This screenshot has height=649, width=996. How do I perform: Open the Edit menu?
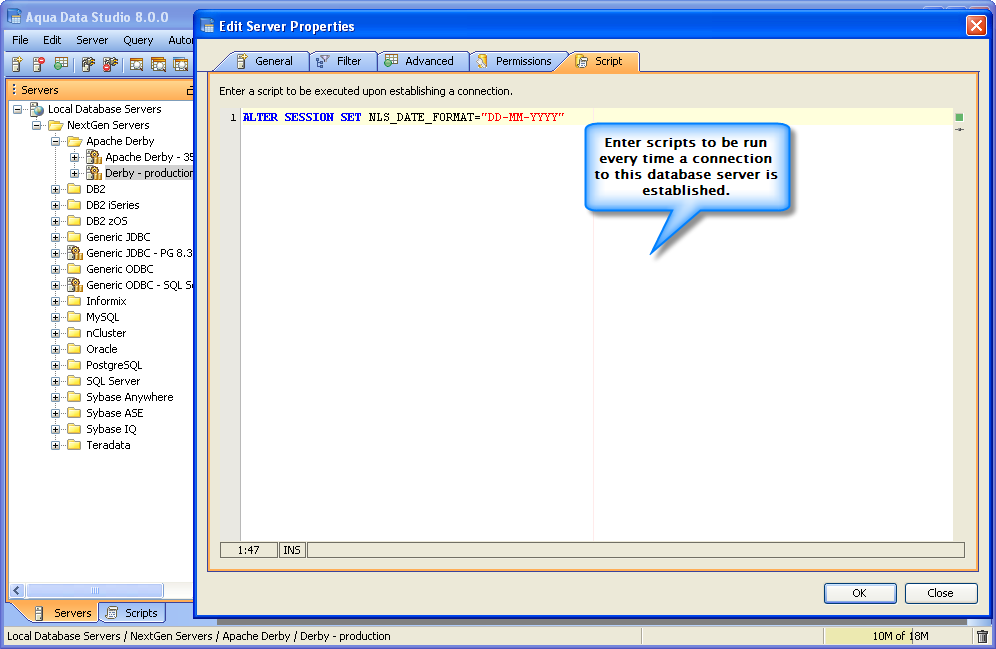[52, 40]
